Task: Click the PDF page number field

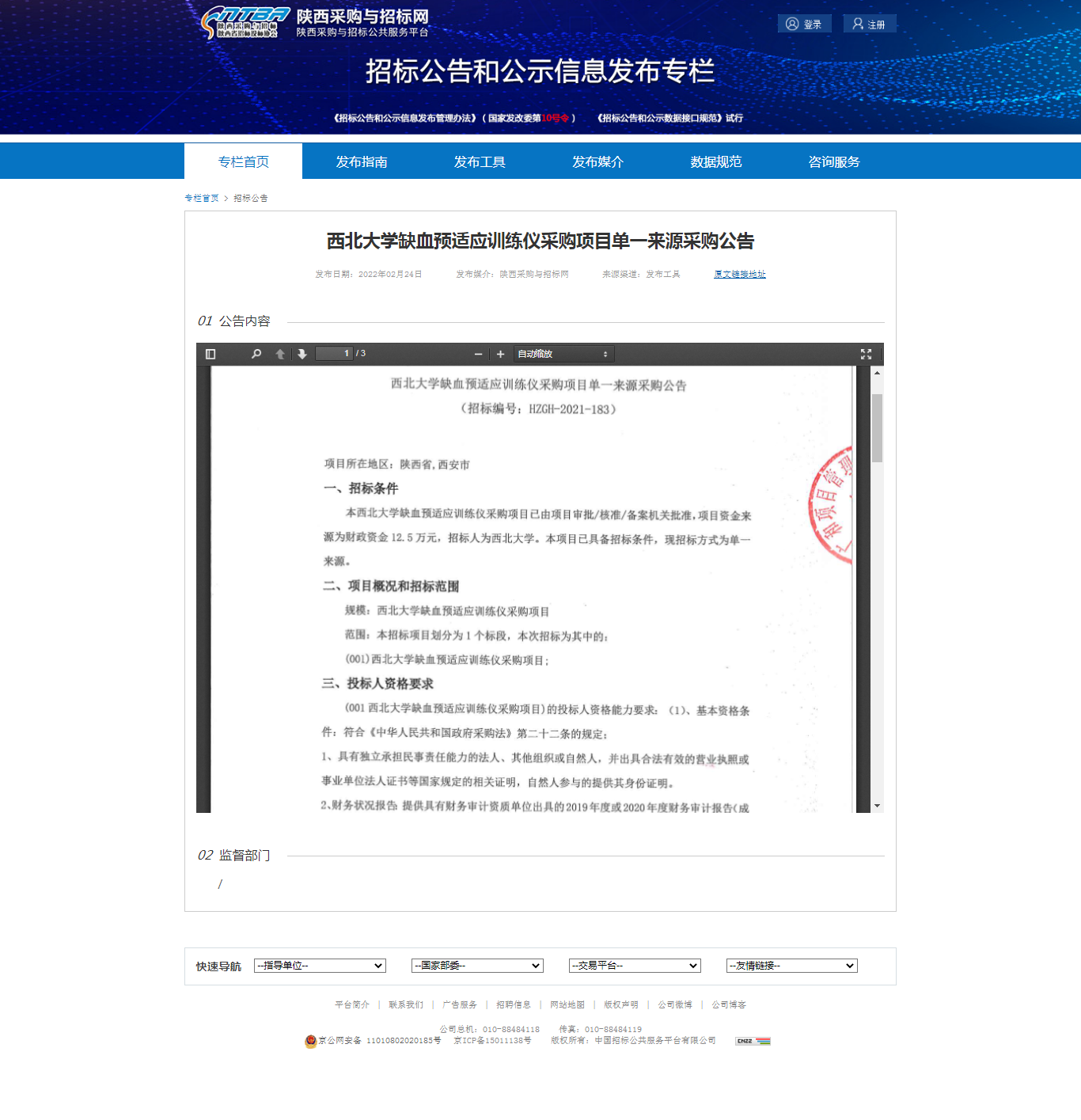Action: click(x=334, y=354)
